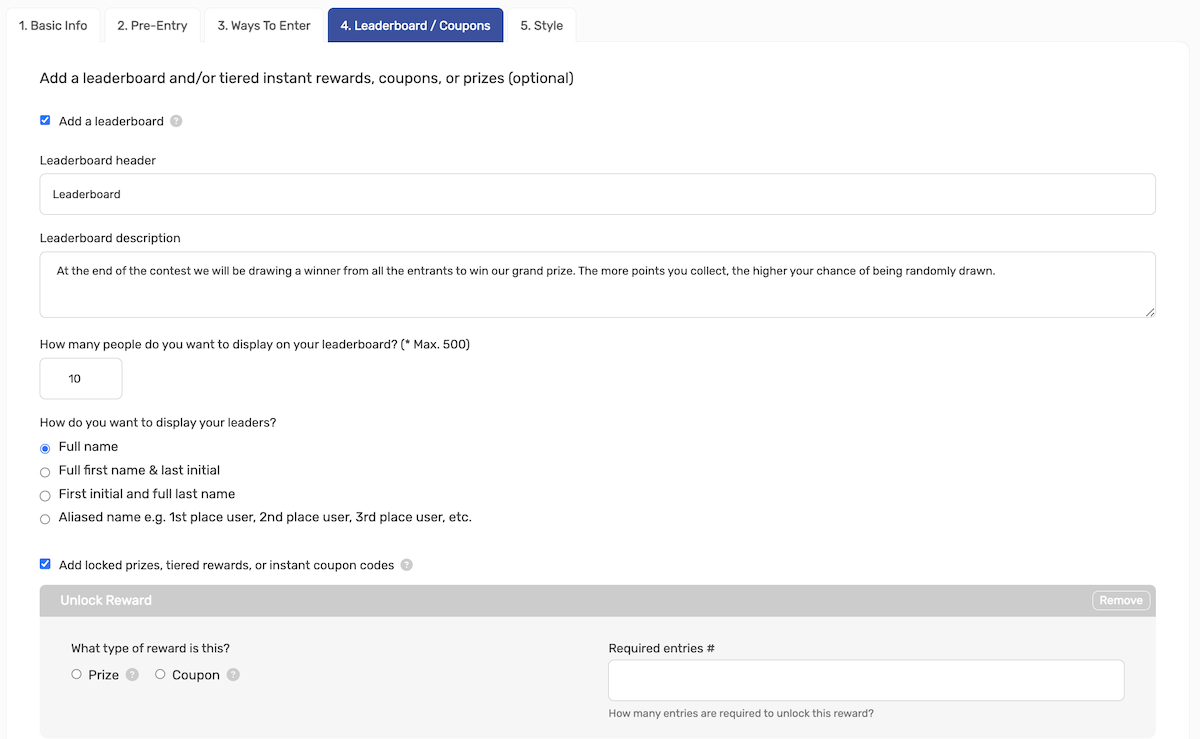
Task: Select Full name display option
Action: click(44, 448)
